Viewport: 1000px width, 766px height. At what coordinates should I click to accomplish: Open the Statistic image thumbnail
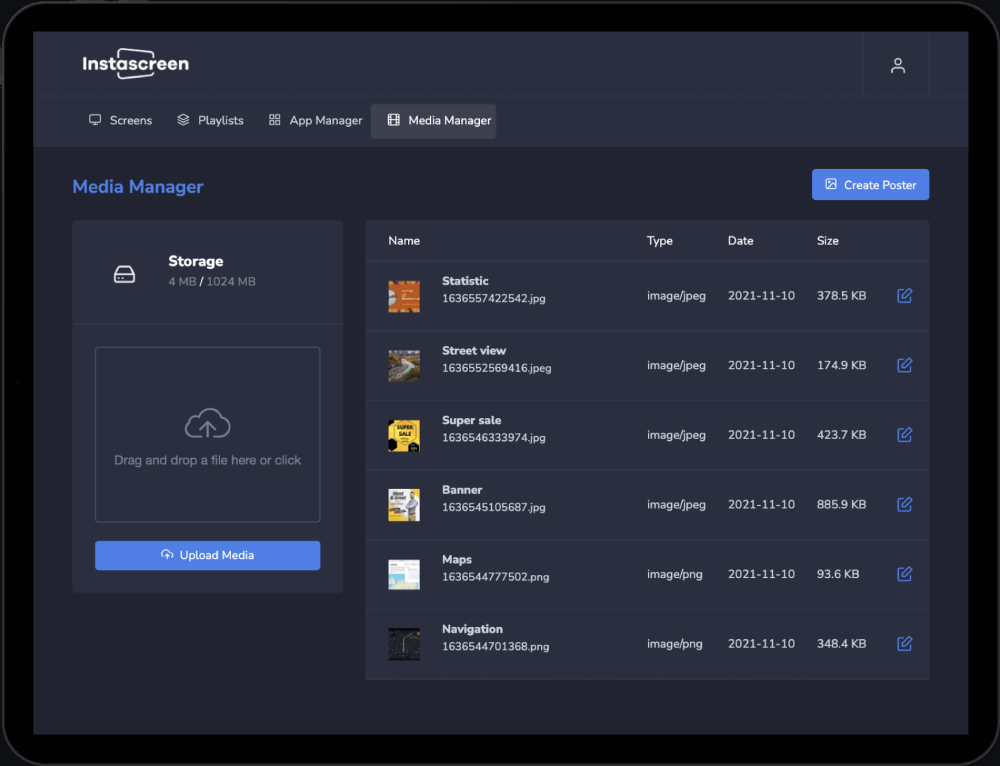pyautogui.click(x=404, y=296)
